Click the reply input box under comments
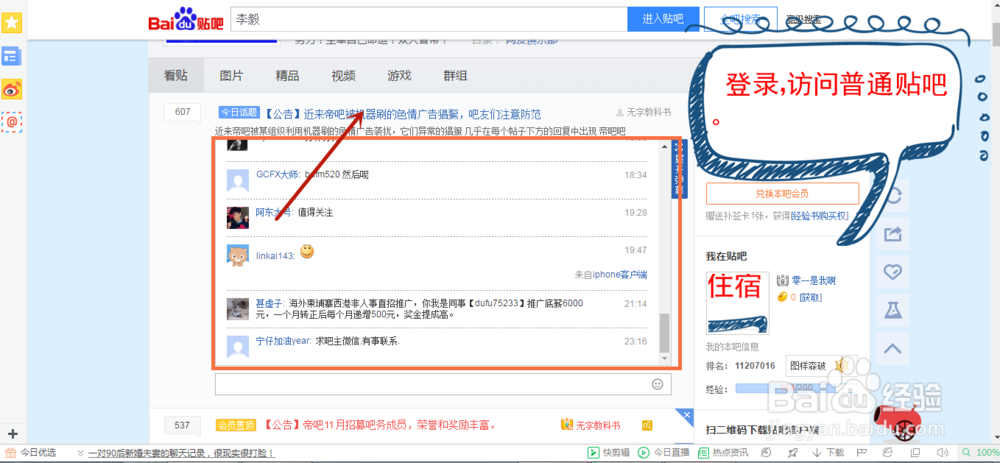The width and height of the screenshot is (1000, 463). (443, 384)
